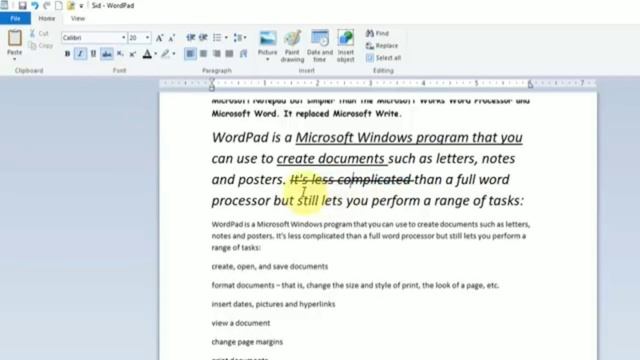Click the first-line indent marker on ruler

pos(212,81)
